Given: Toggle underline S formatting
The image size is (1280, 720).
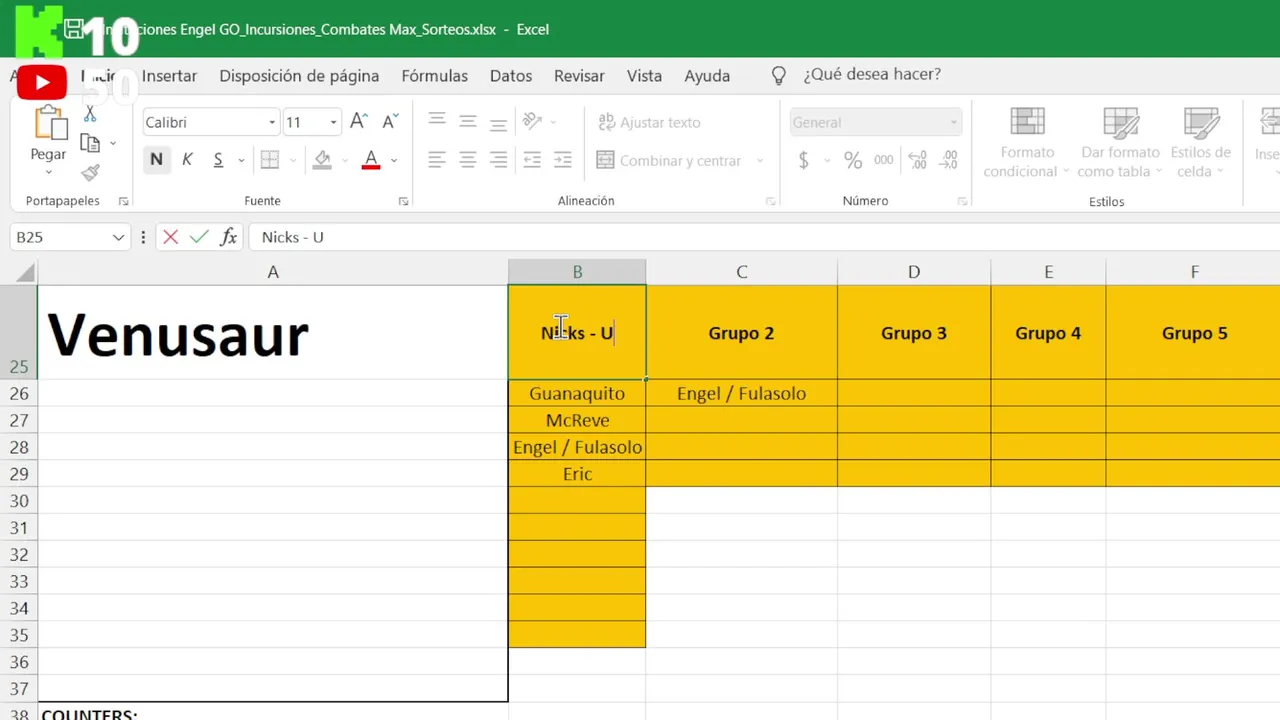Looking at the screenshot, I should pyautogui.click(x=218, y=160).
